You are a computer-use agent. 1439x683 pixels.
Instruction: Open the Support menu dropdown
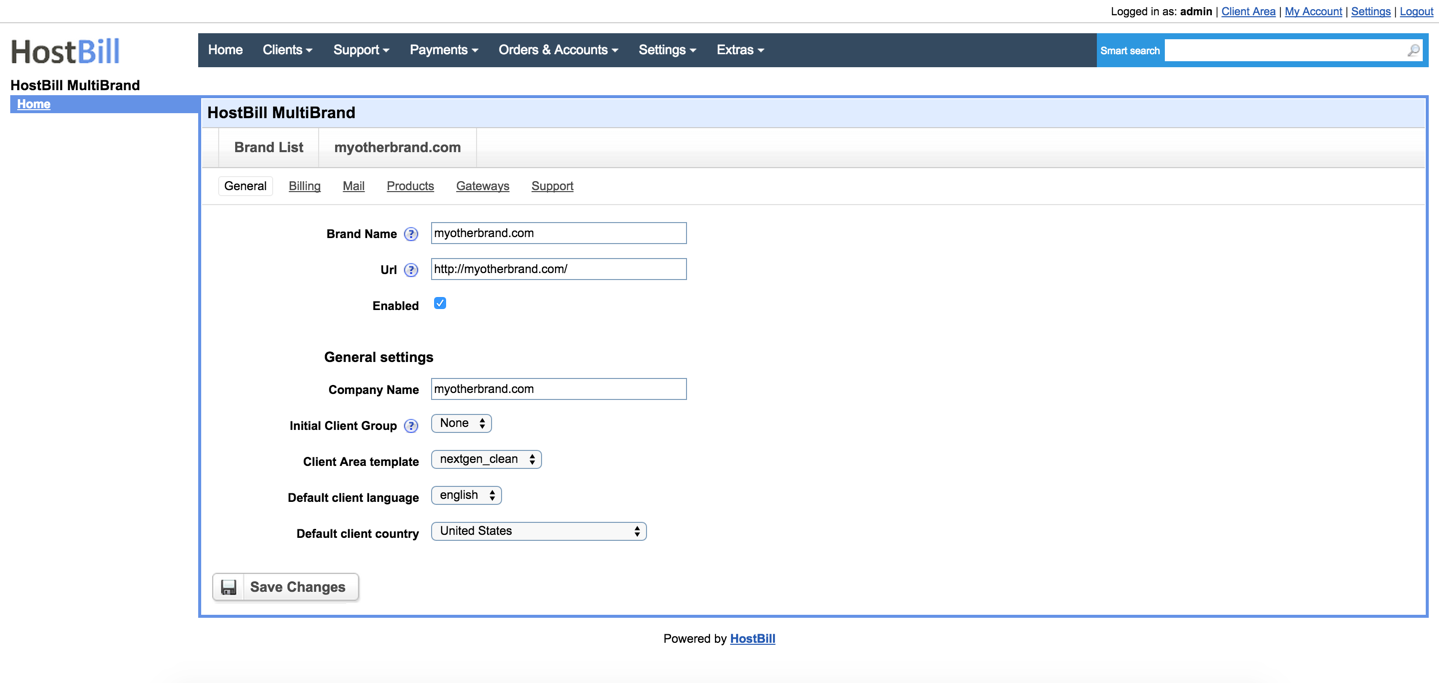coord(361,50)
